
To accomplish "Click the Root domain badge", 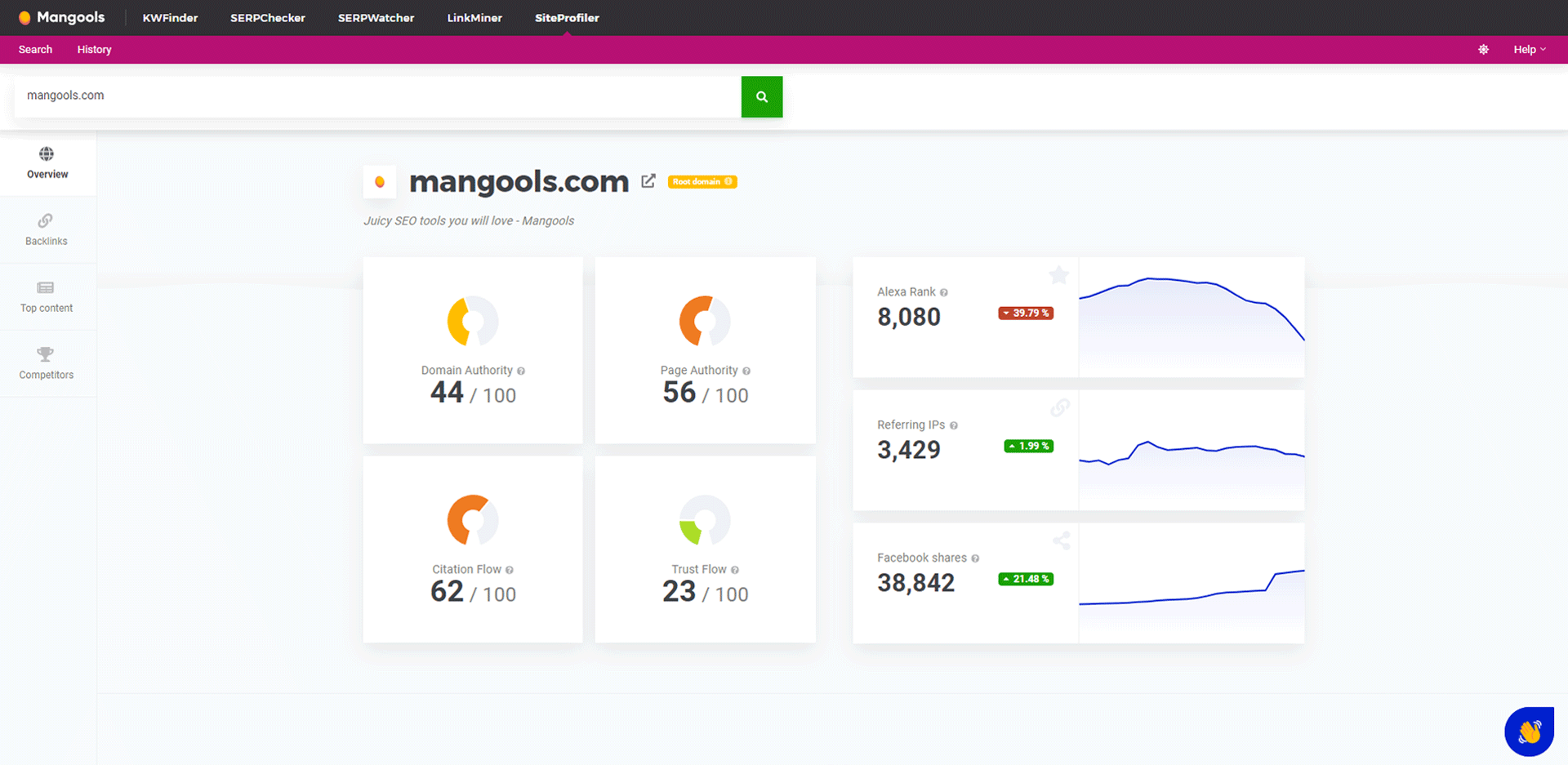I will click(x=702, y=182).
